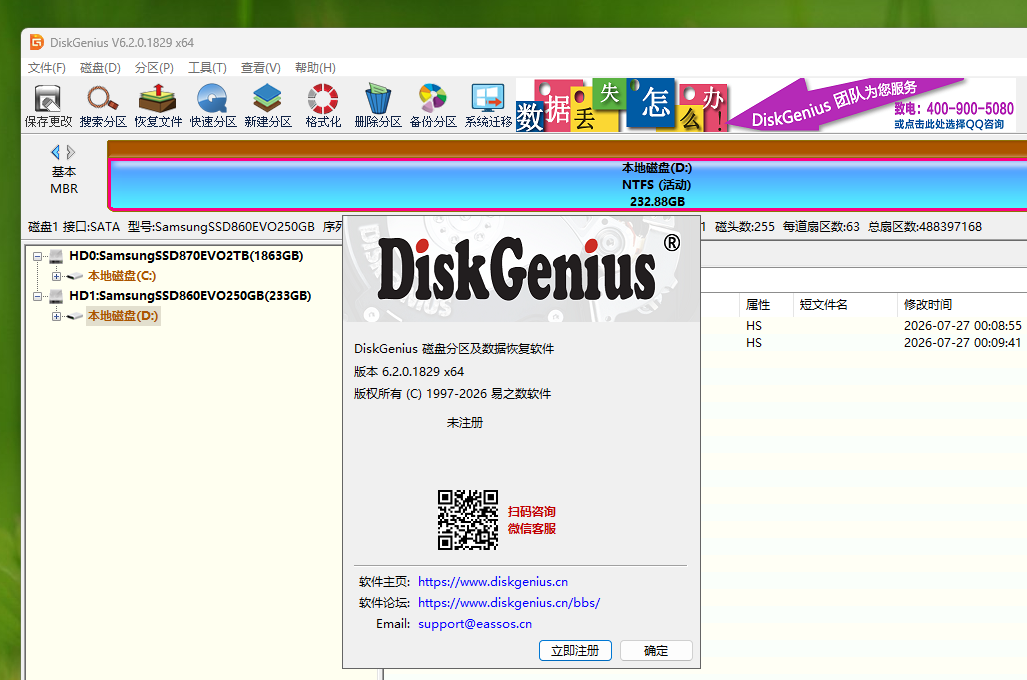Click the DiskGenius team service phone banner
The image size is (1027, 680).
[x=872, y=105]
